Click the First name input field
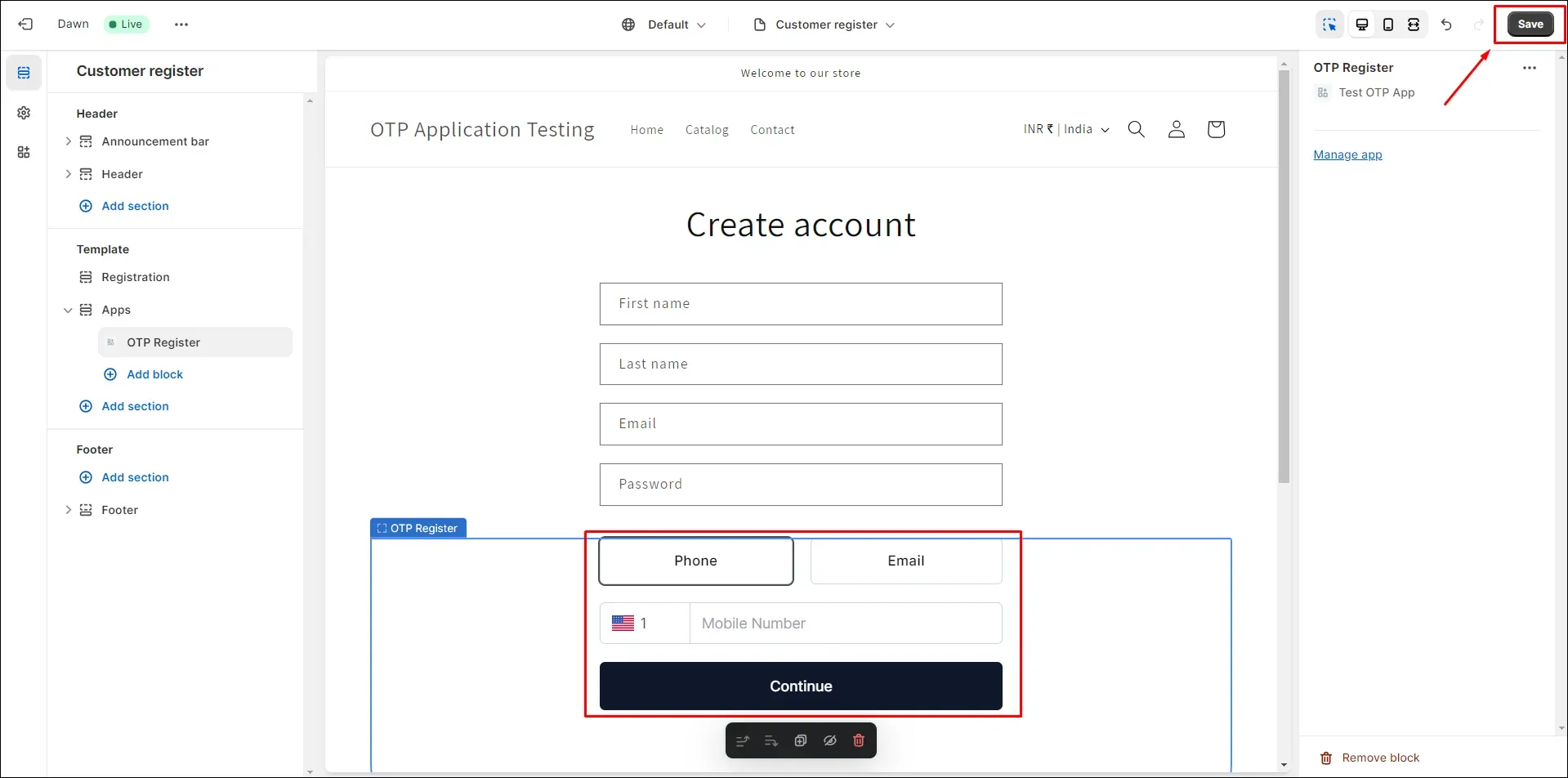Viewport: 1568px width, 778px height. (x=801, y=304)
